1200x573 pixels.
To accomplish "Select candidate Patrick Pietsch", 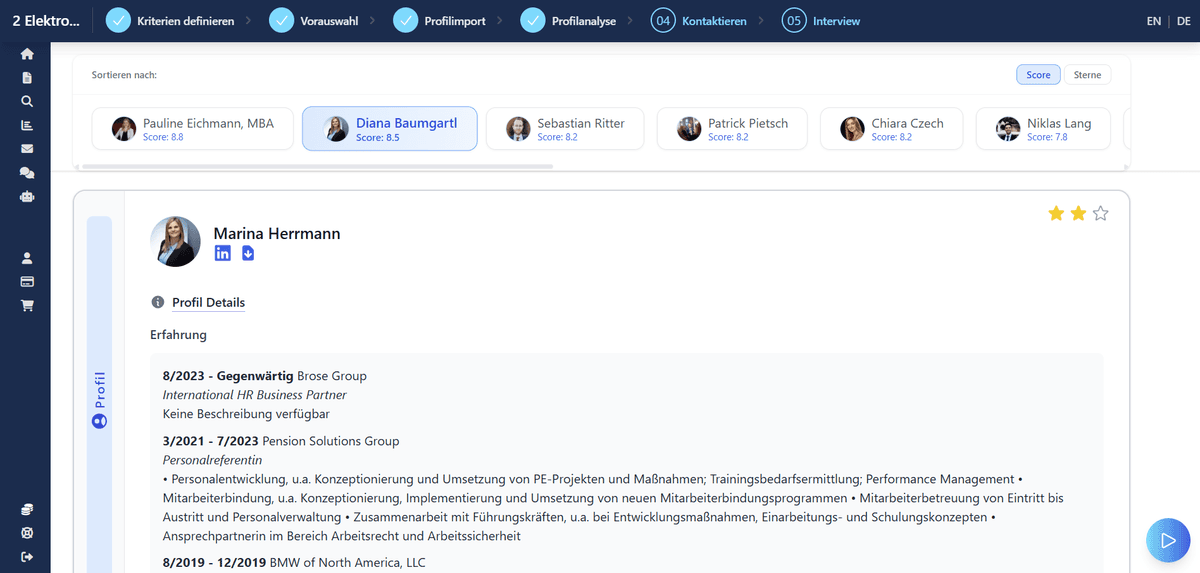I will tap(733, 129).
